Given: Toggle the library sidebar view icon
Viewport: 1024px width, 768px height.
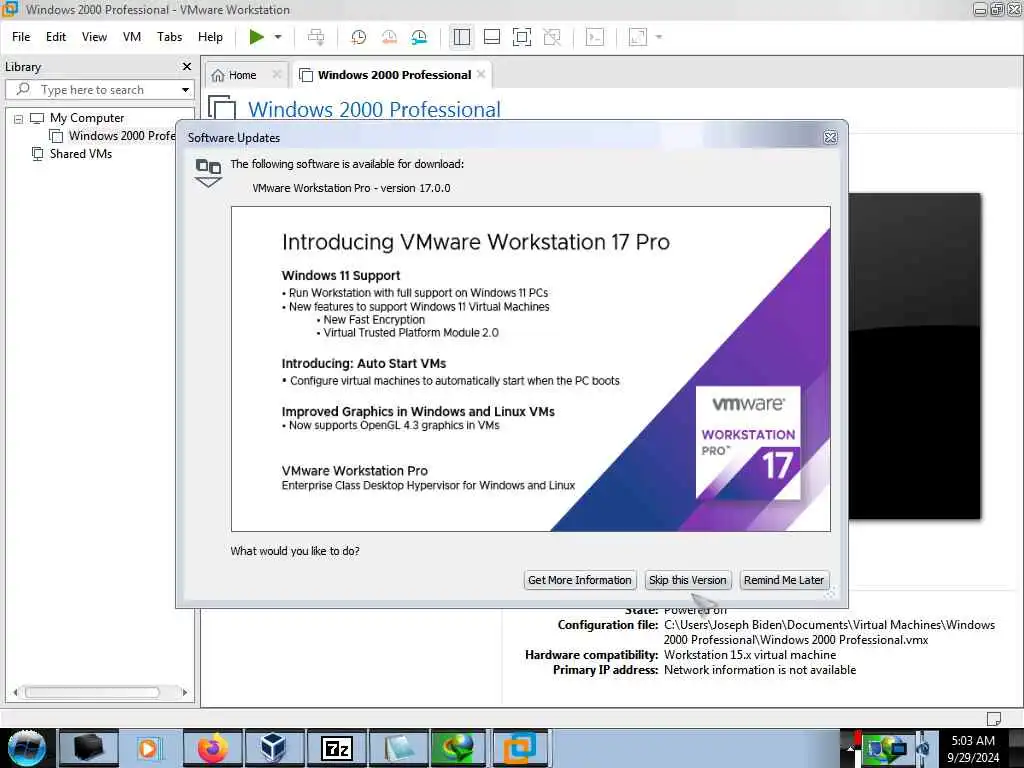Looking at the screenshot, I should pyautogui.click(x=462, y=37).
